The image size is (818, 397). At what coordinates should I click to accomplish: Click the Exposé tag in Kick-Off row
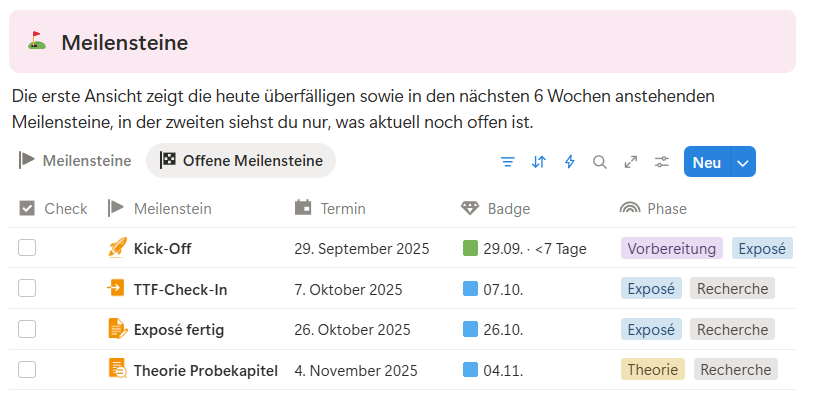tap(762, 248)
